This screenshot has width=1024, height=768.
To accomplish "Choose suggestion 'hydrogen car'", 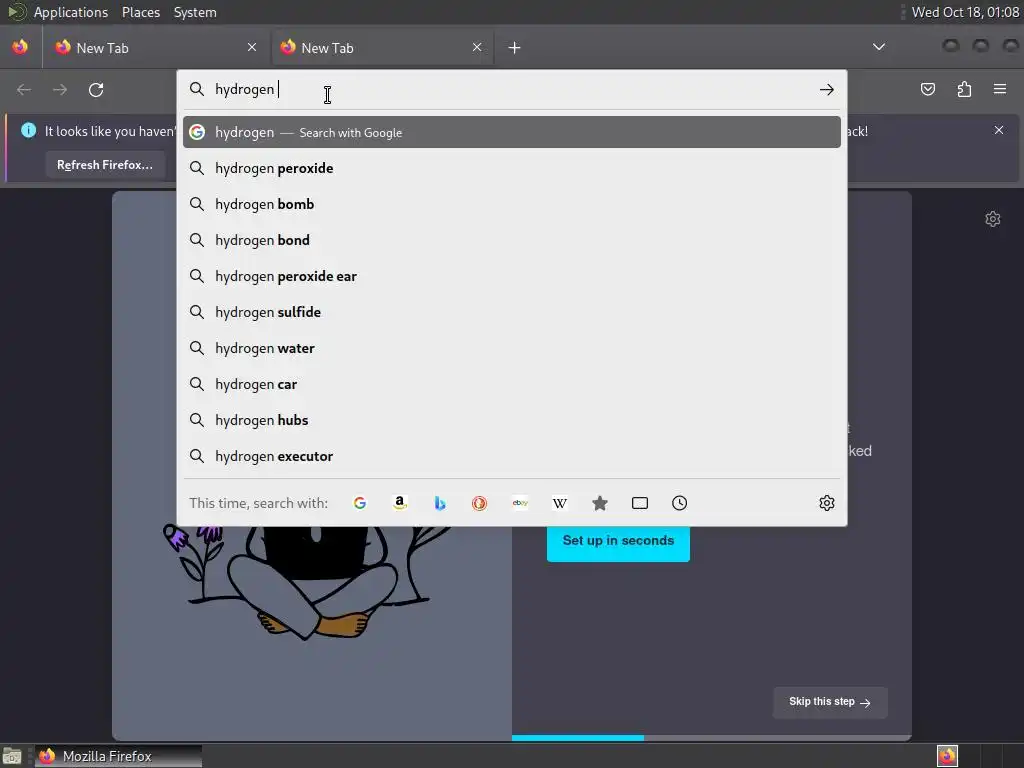I will point(512,384).
